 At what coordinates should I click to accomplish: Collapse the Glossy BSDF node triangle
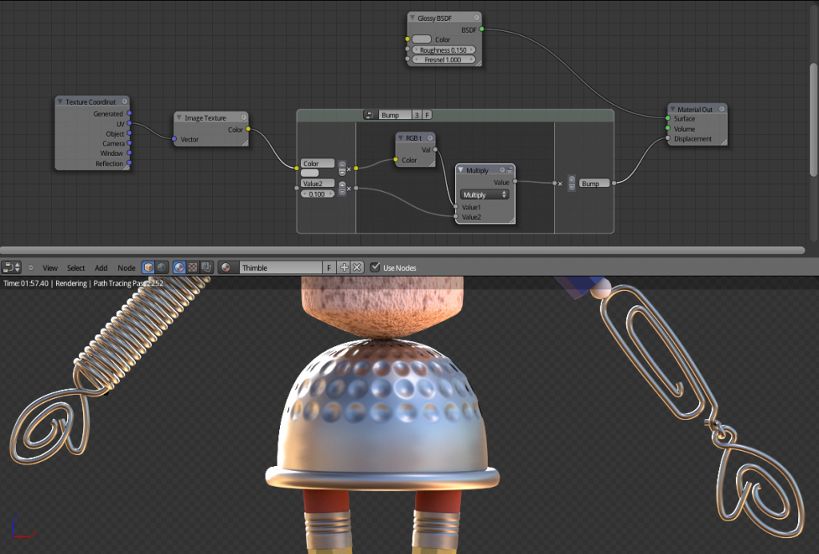(x=412, y=18)
